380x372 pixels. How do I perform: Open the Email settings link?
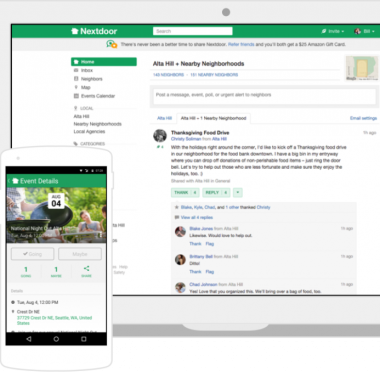tap(363, 118)
